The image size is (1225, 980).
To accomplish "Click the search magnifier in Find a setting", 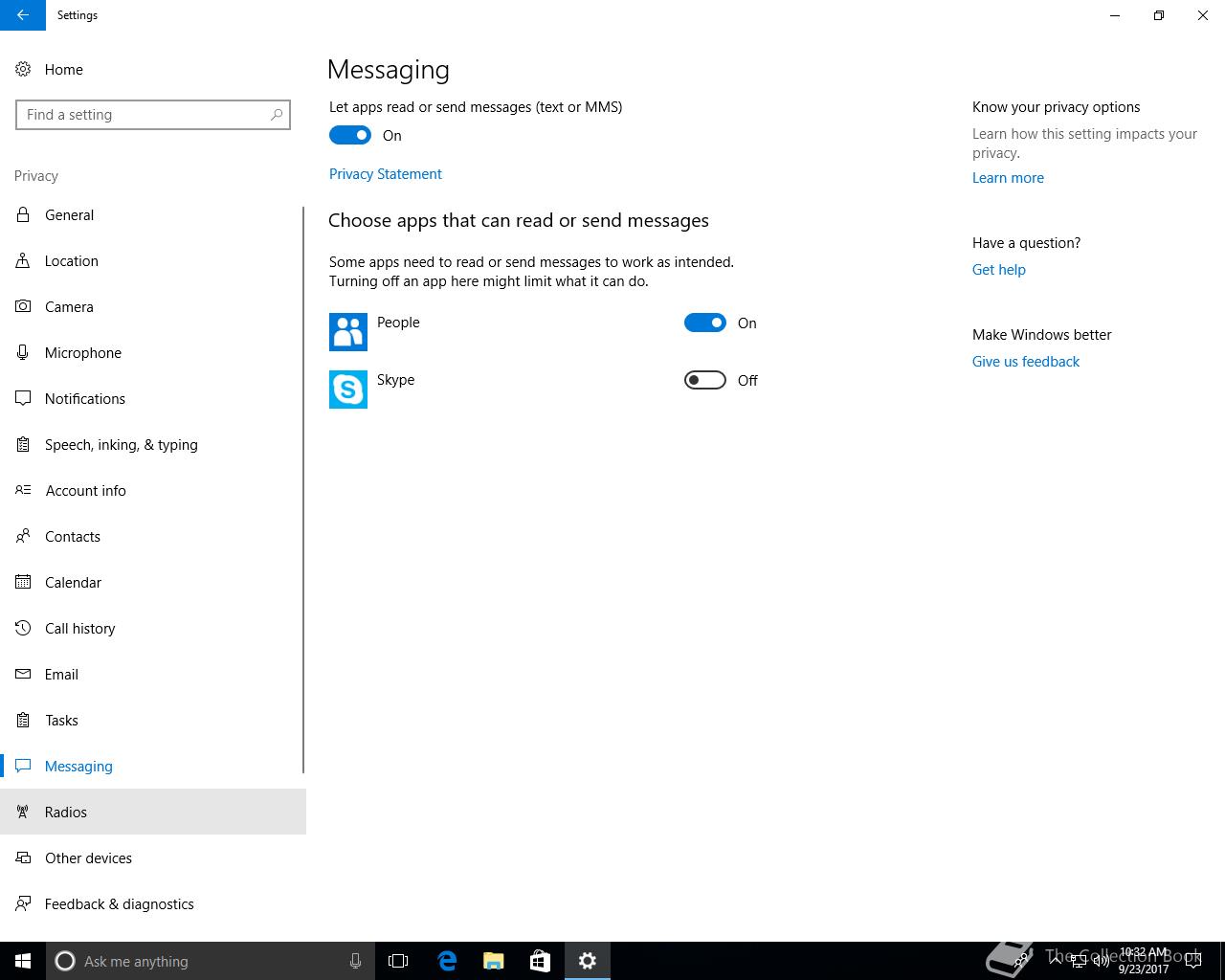I will click(277, 115).
